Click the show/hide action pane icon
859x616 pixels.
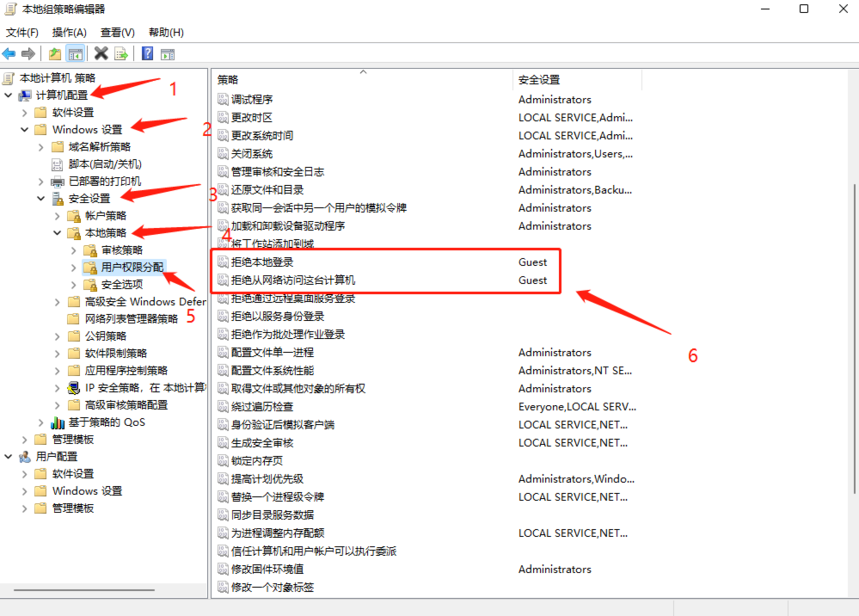[168, 54]
